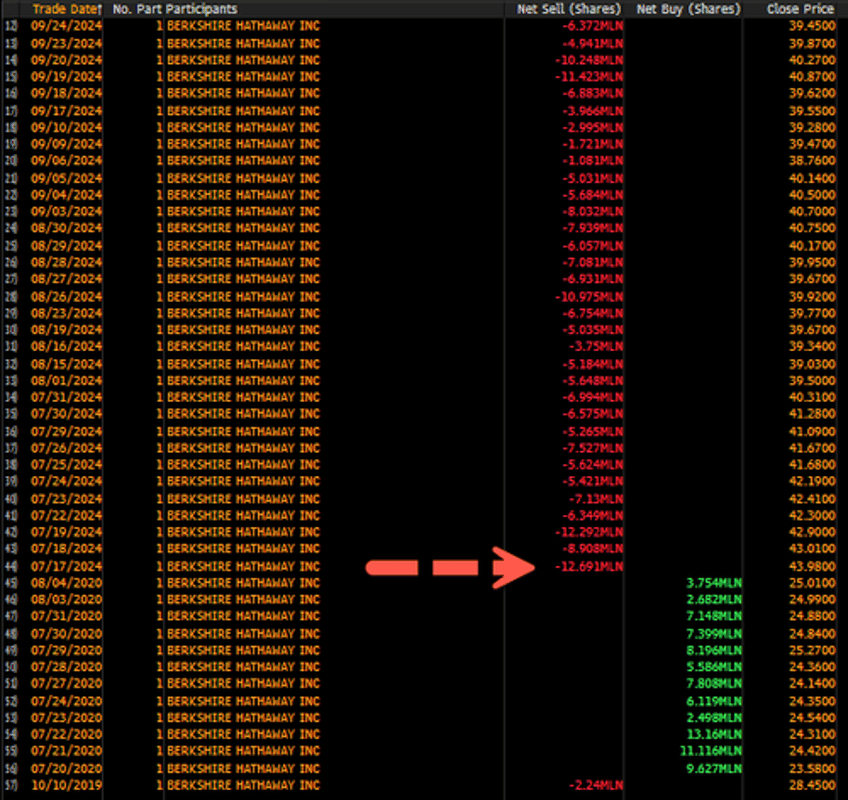Screen dimensions: 848x800
Task: Click the -5.684MLN net sell value
Action: click(x=592, y=195)
